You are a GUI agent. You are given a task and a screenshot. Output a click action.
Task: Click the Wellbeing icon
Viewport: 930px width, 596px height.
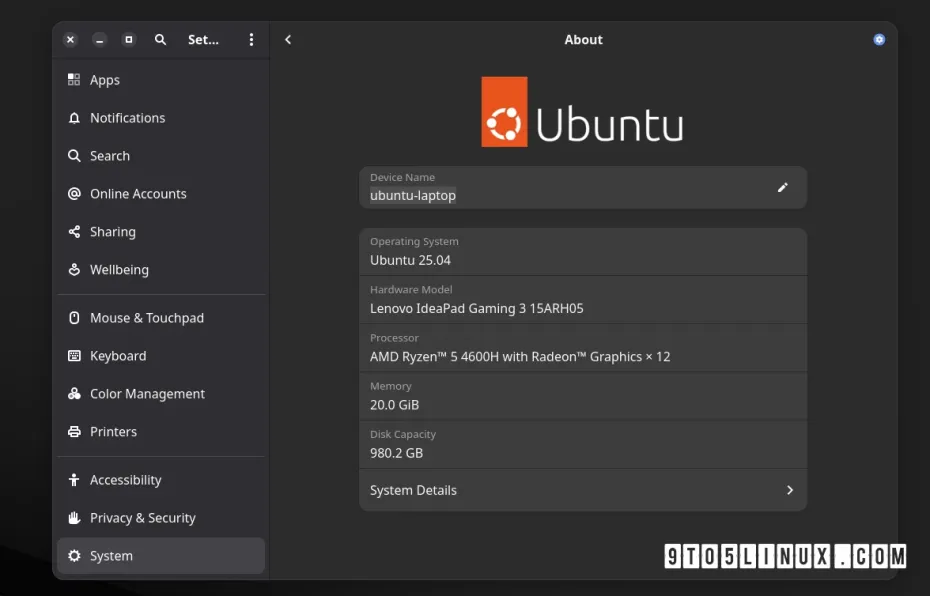pyautogui.click(x=74, y=269)
